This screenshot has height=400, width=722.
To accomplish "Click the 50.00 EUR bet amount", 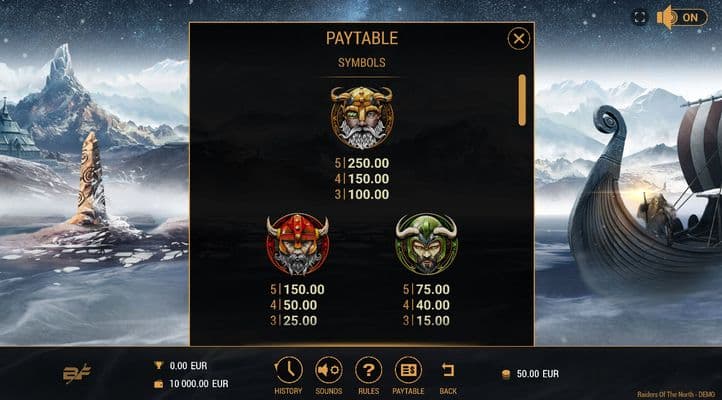I will (x=537, y=374).
